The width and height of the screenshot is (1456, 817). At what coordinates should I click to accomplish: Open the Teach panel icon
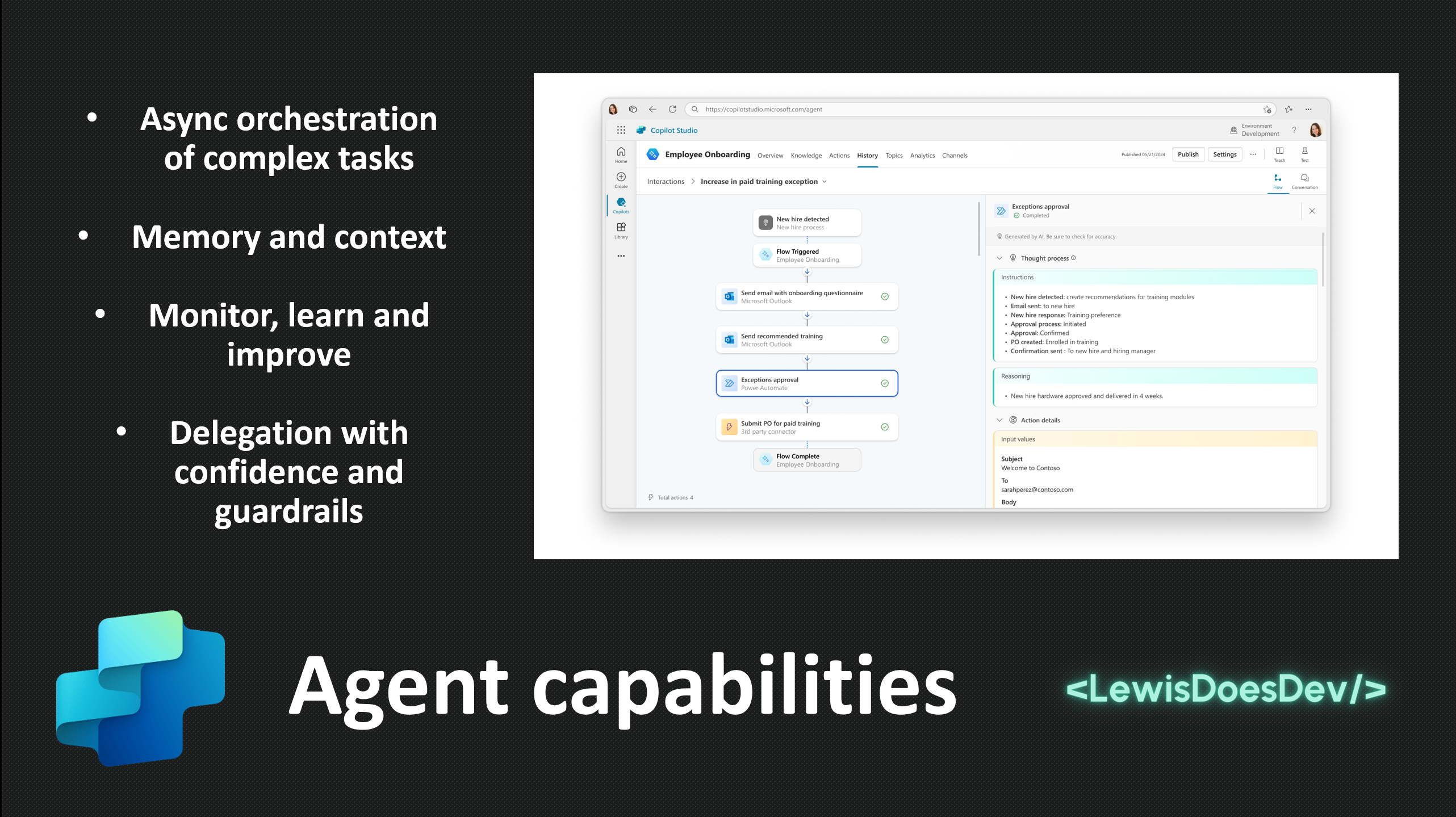(x=1279, y=152)
